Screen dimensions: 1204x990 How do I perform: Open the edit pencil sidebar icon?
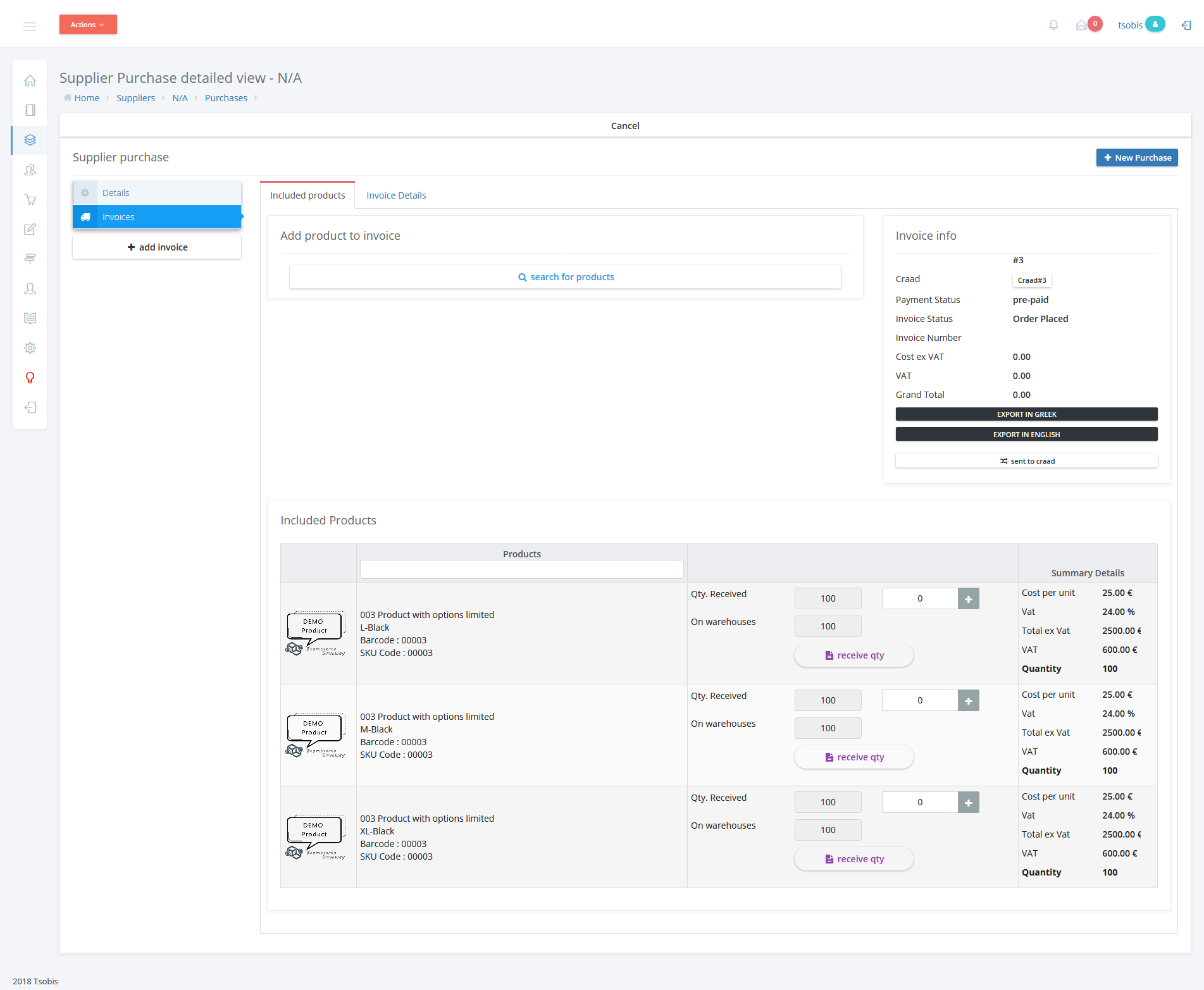pos(30,229)
